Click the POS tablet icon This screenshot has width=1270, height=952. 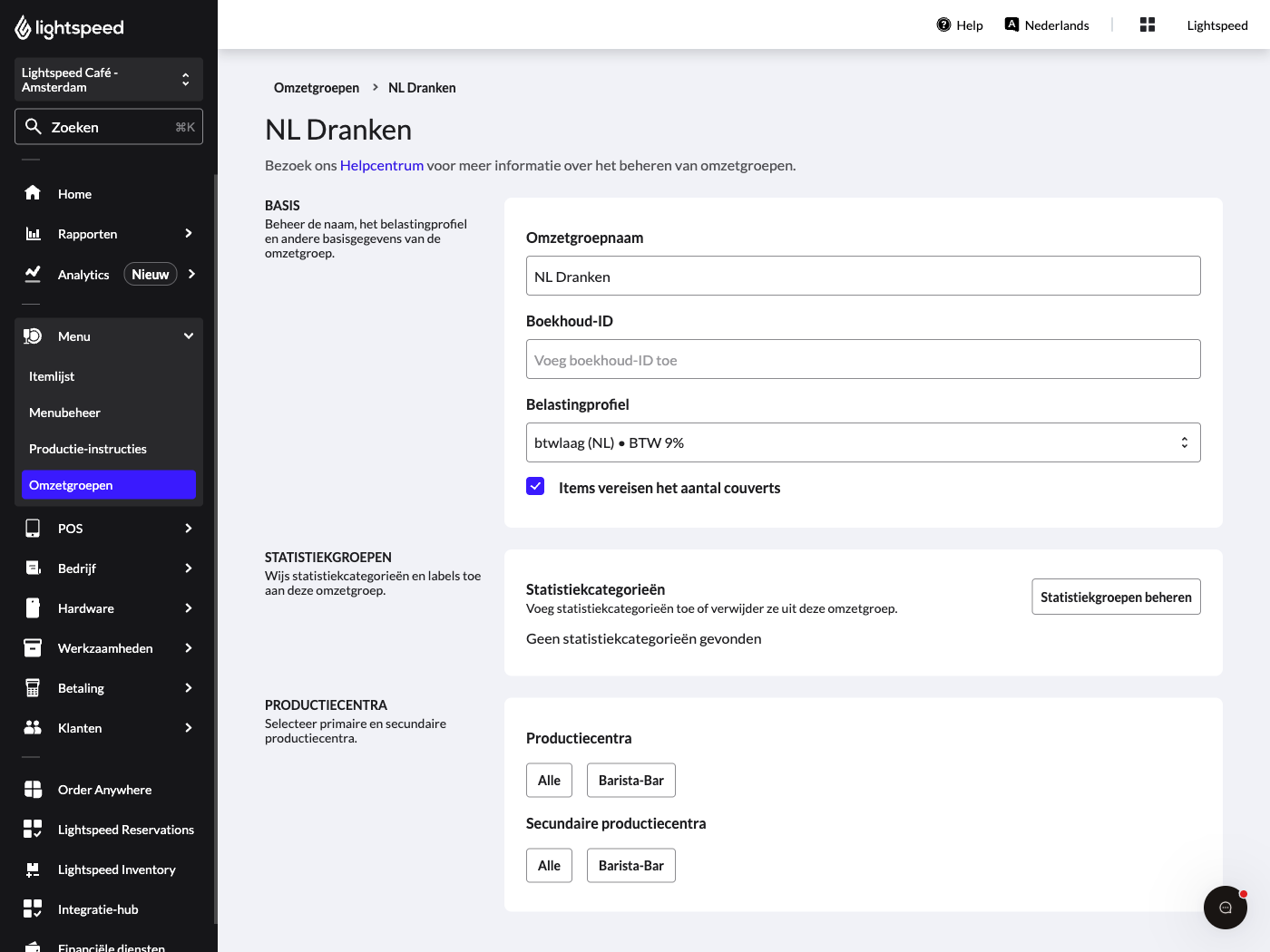pos(33,528)
